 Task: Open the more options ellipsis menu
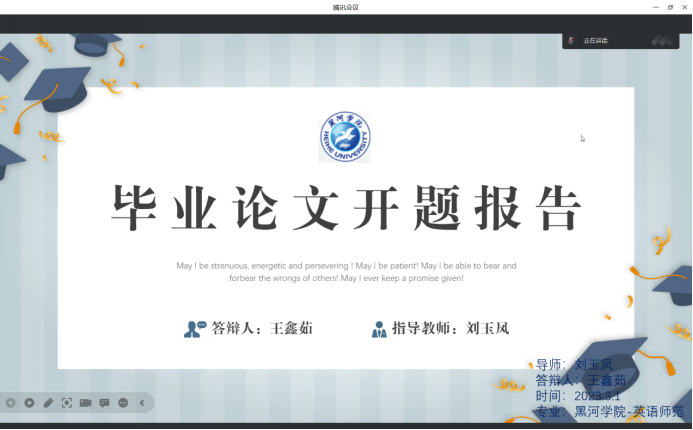[123, 403]
